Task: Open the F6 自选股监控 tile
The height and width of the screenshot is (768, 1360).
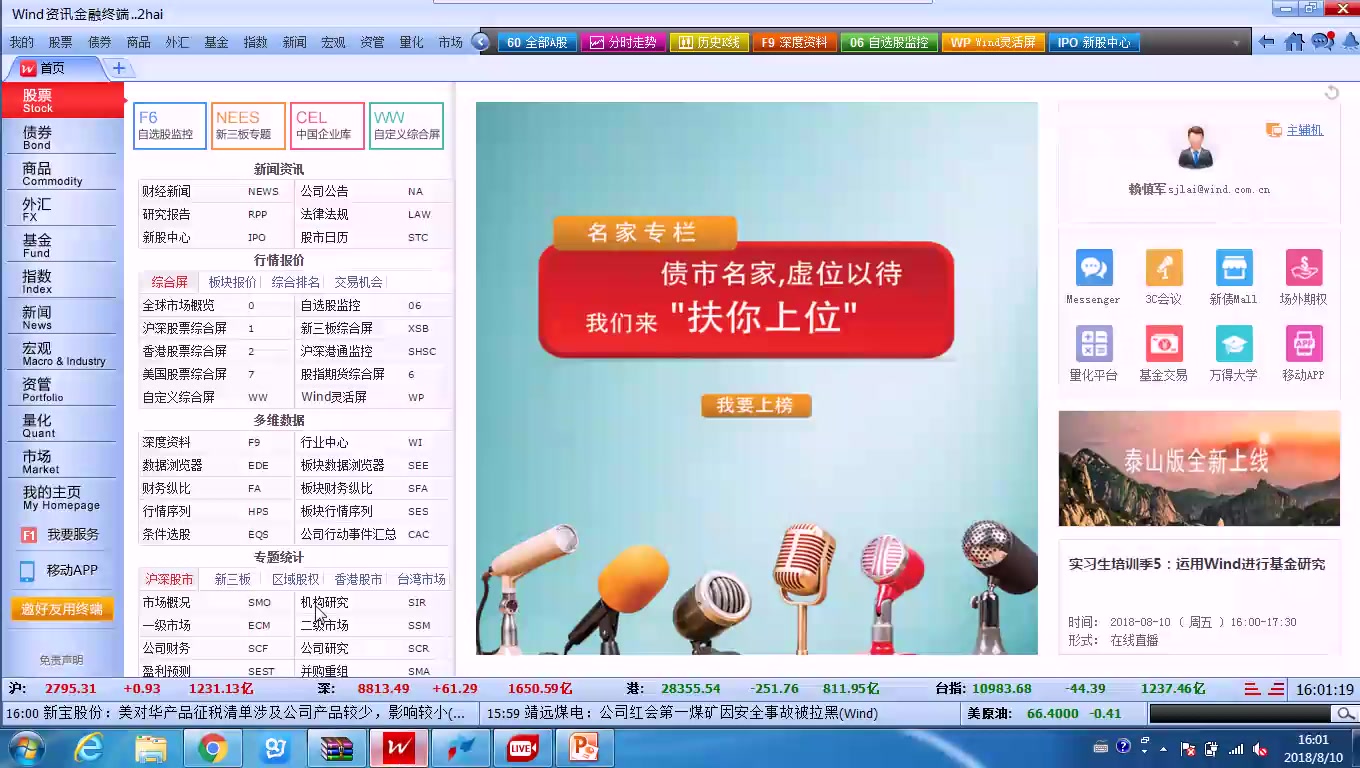Action: click(x=170, y=126)
